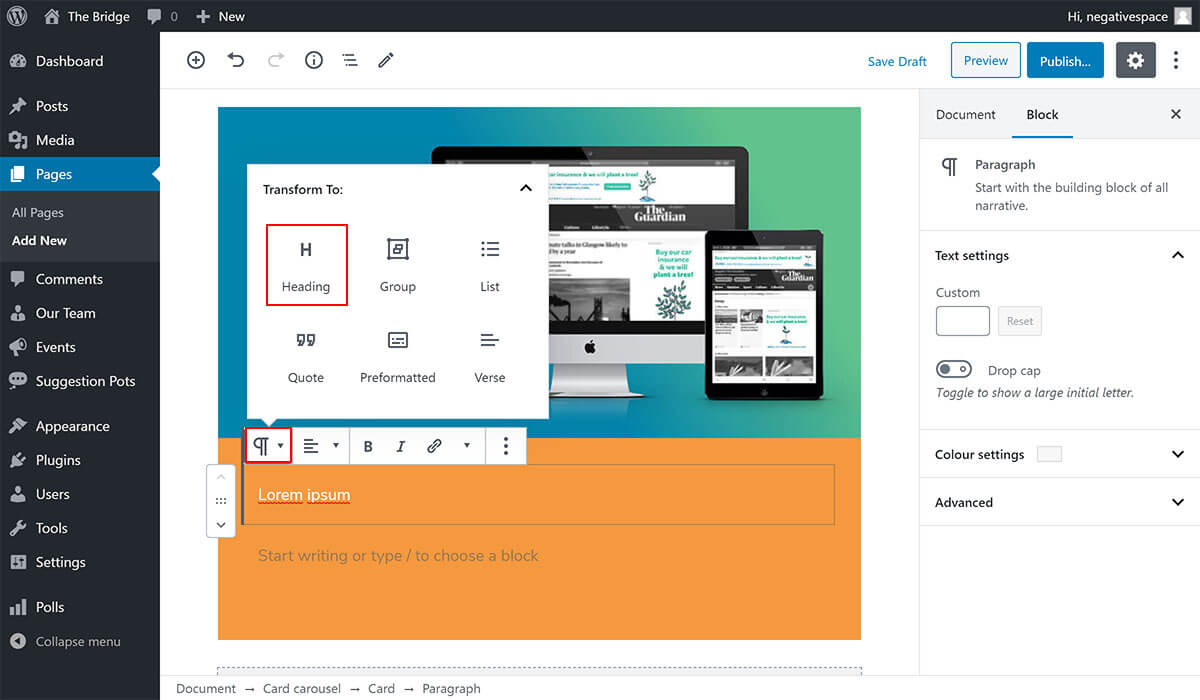Click the Publish button

click(1065, 61)
